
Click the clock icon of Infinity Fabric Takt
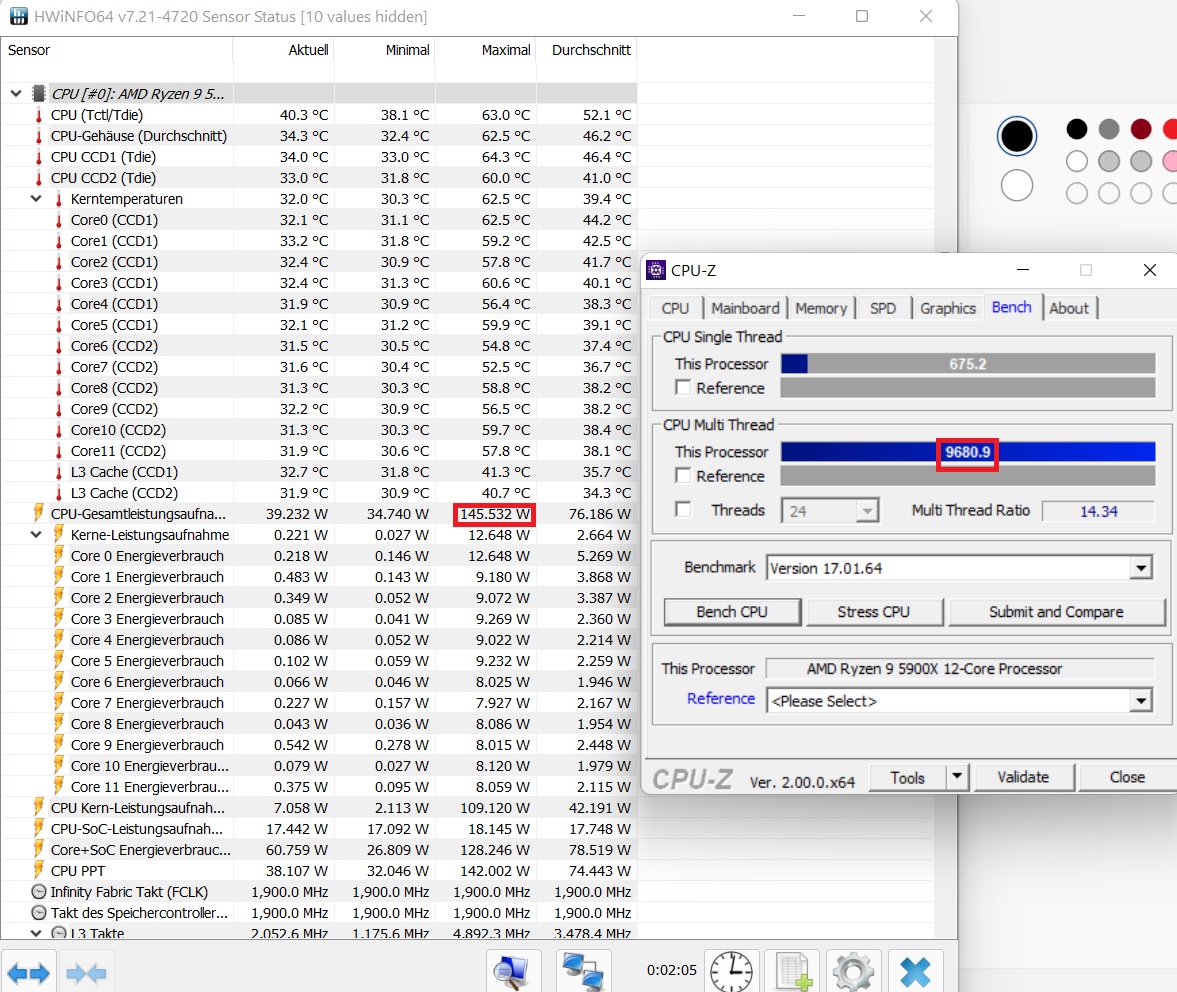pyautogui.click(x=39, y=892)
